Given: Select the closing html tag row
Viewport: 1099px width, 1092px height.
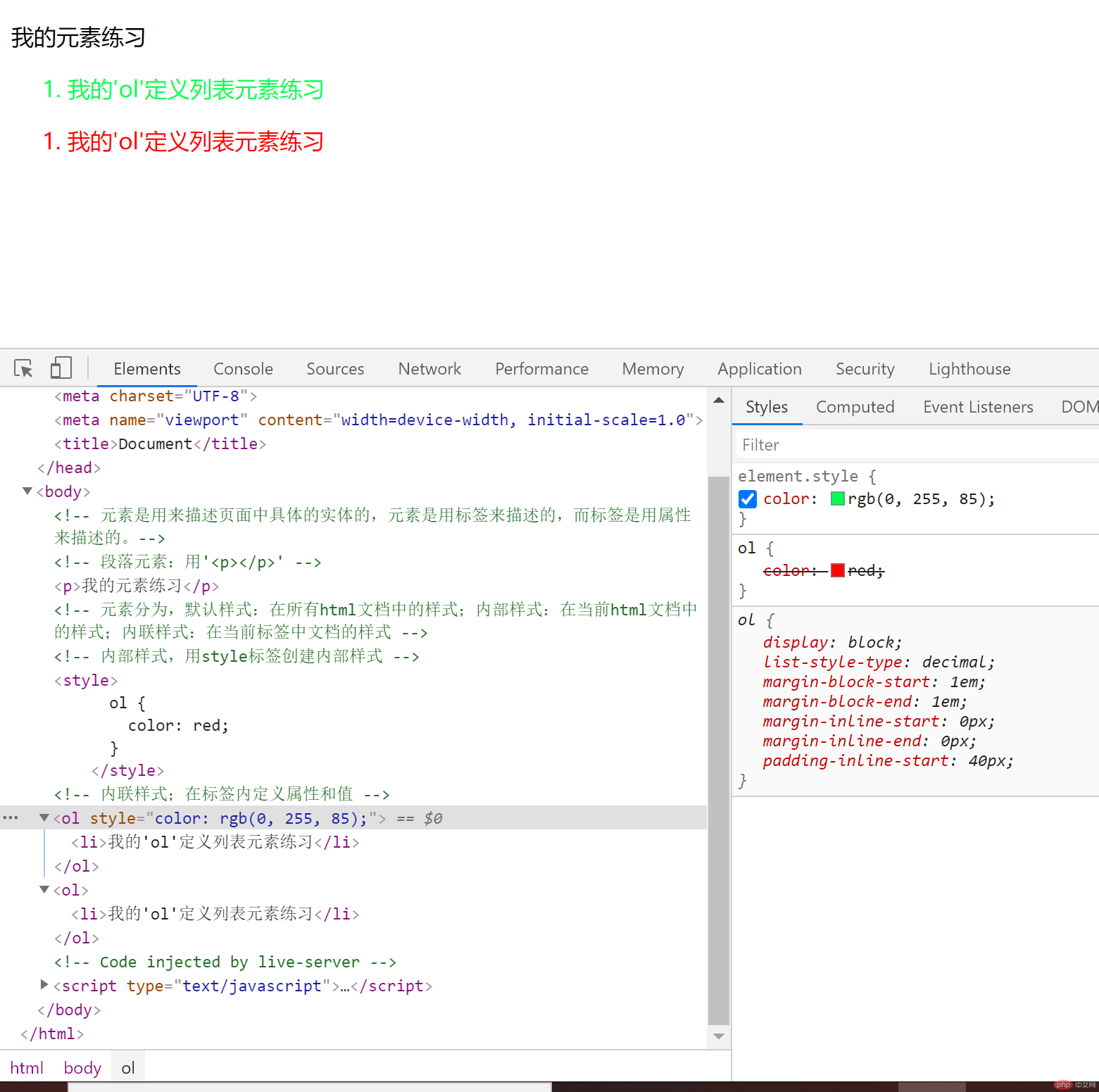Looking at the screenshot, I should click(52, 1034).
